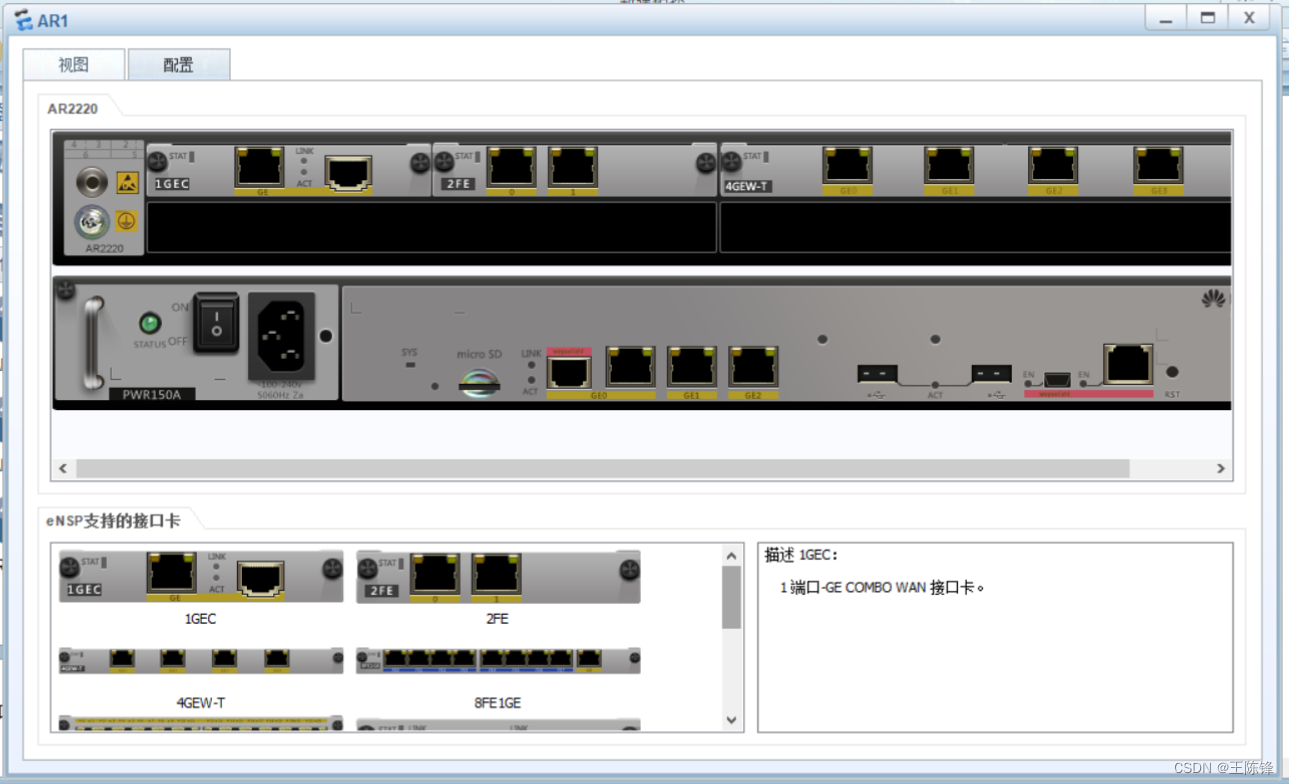The image size is (1289, 784).
Task: Select port 0 on the installed 2FE card
Action: click(x=511, y=166)
